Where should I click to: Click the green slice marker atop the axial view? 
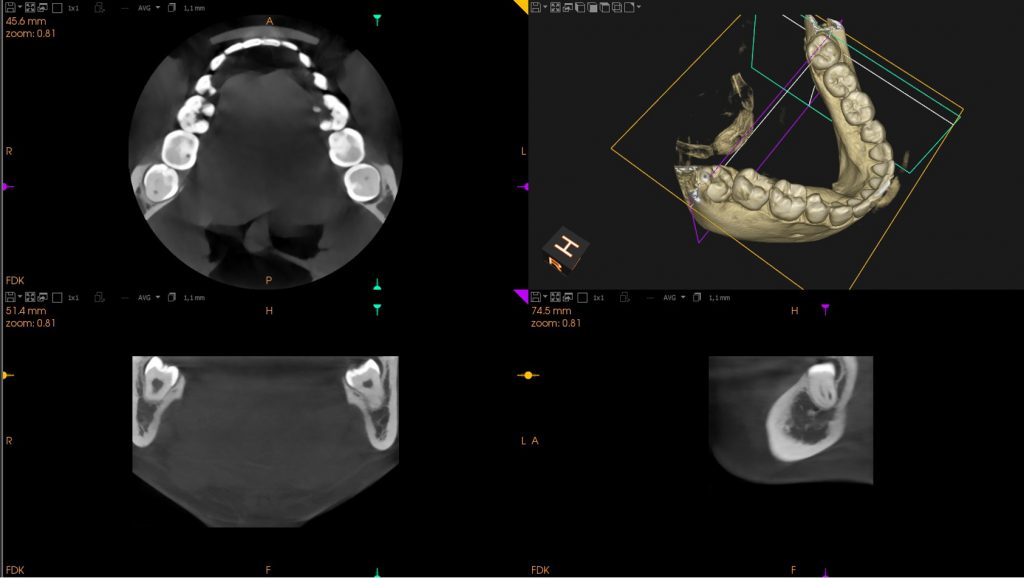click(x=377, y=19)
